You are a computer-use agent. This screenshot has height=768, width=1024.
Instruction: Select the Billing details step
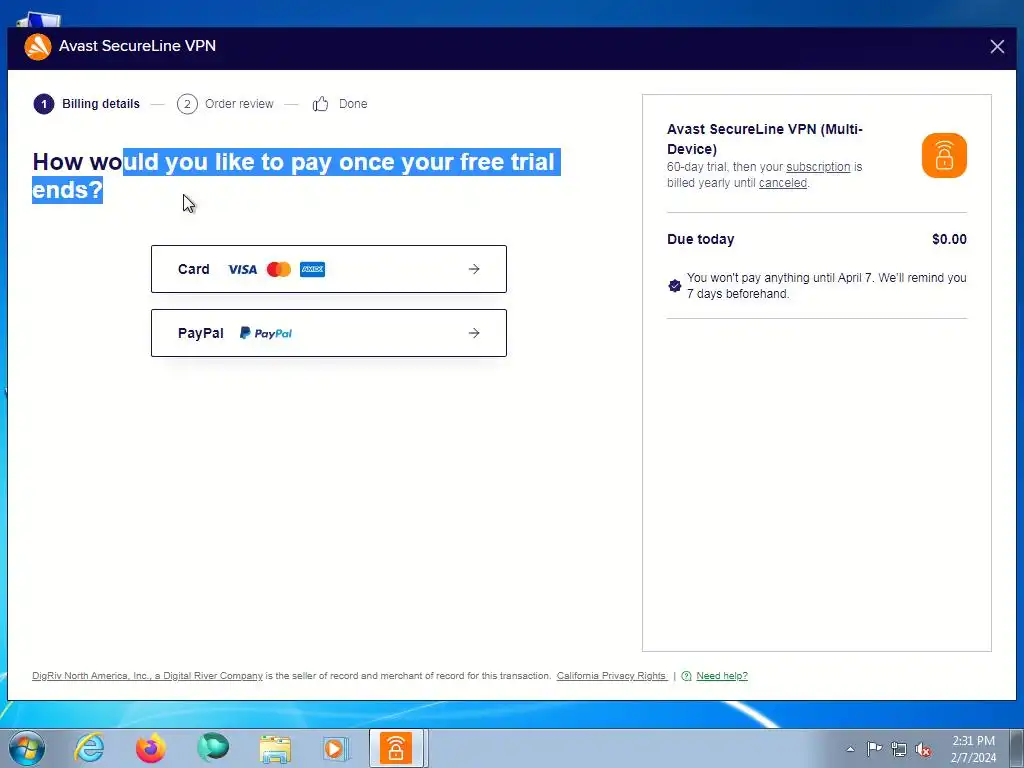coord(87,104)
